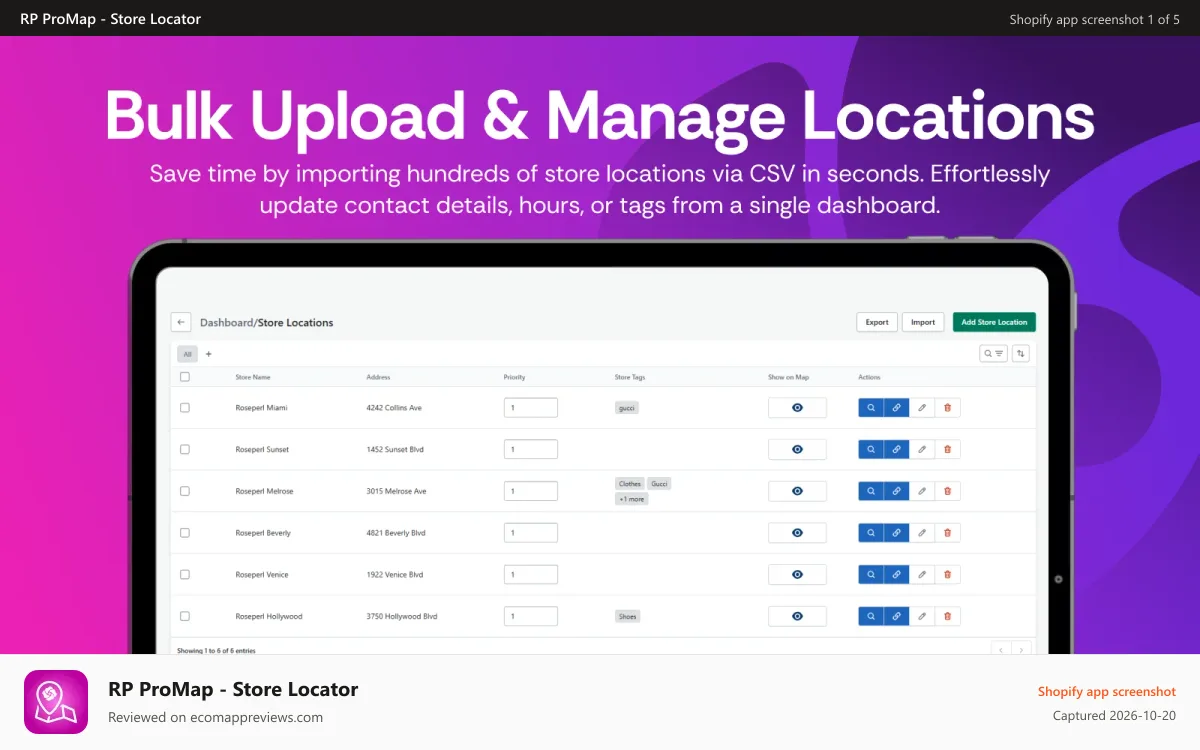Click the back arrow beside Dashboard breadcrumb

[181, 322]
